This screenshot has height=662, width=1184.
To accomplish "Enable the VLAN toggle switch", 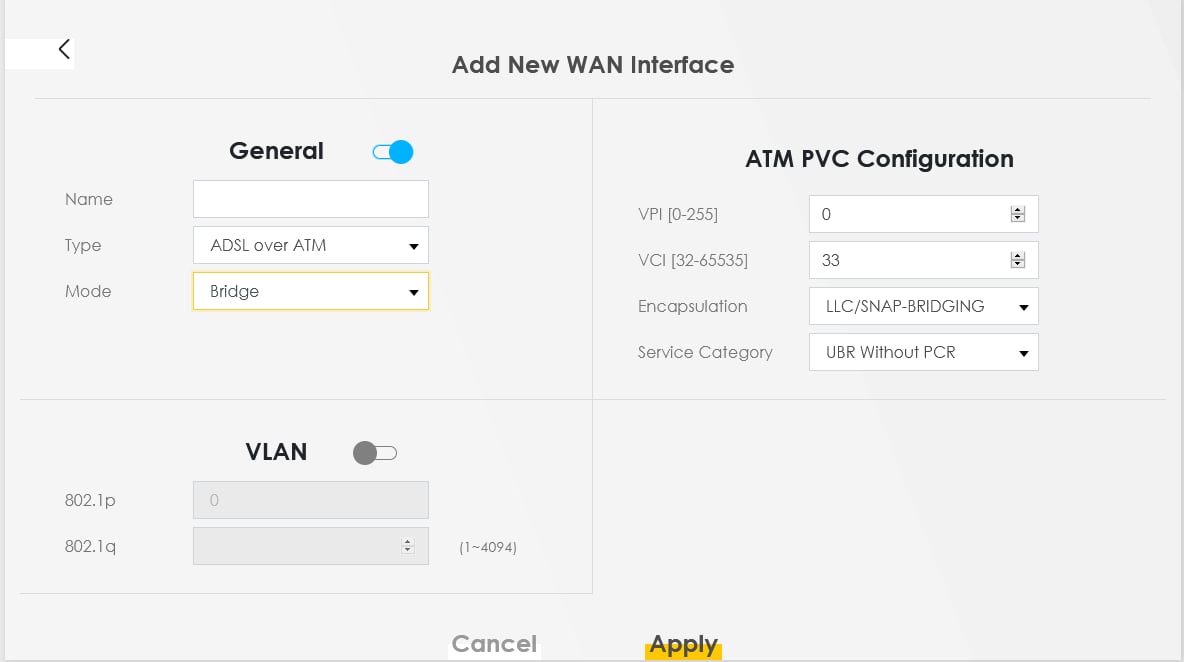I will click(x=375, y=453).
